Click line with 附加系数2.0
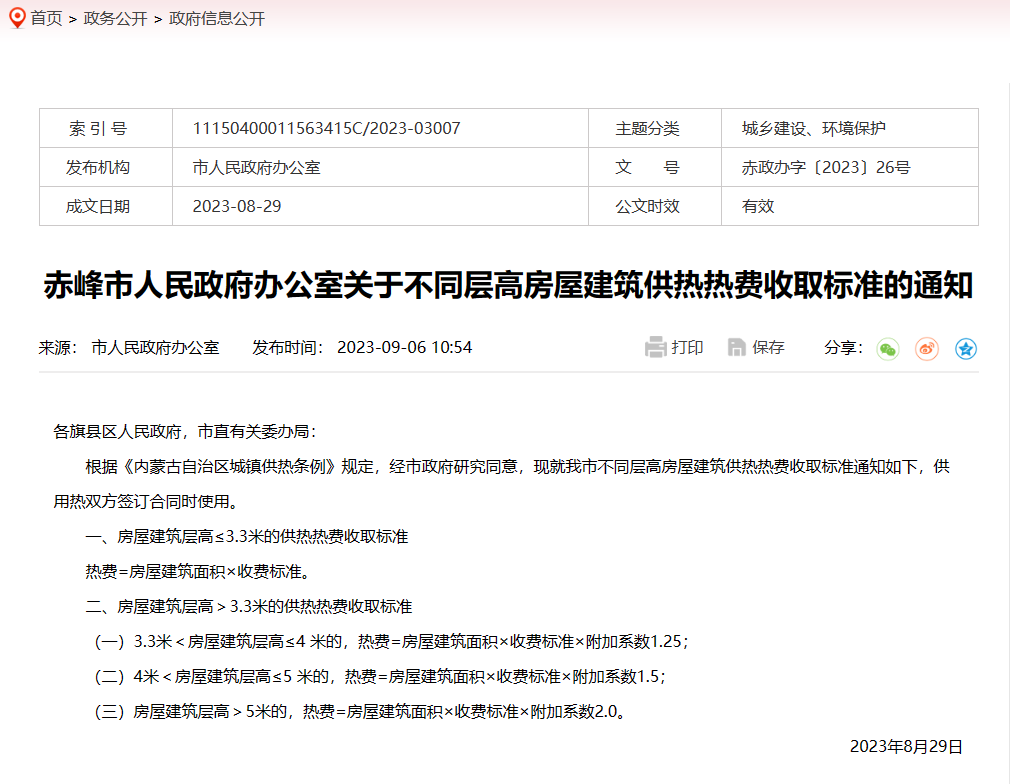This screenshot has width=1010, height=784. tap(360, 711)
